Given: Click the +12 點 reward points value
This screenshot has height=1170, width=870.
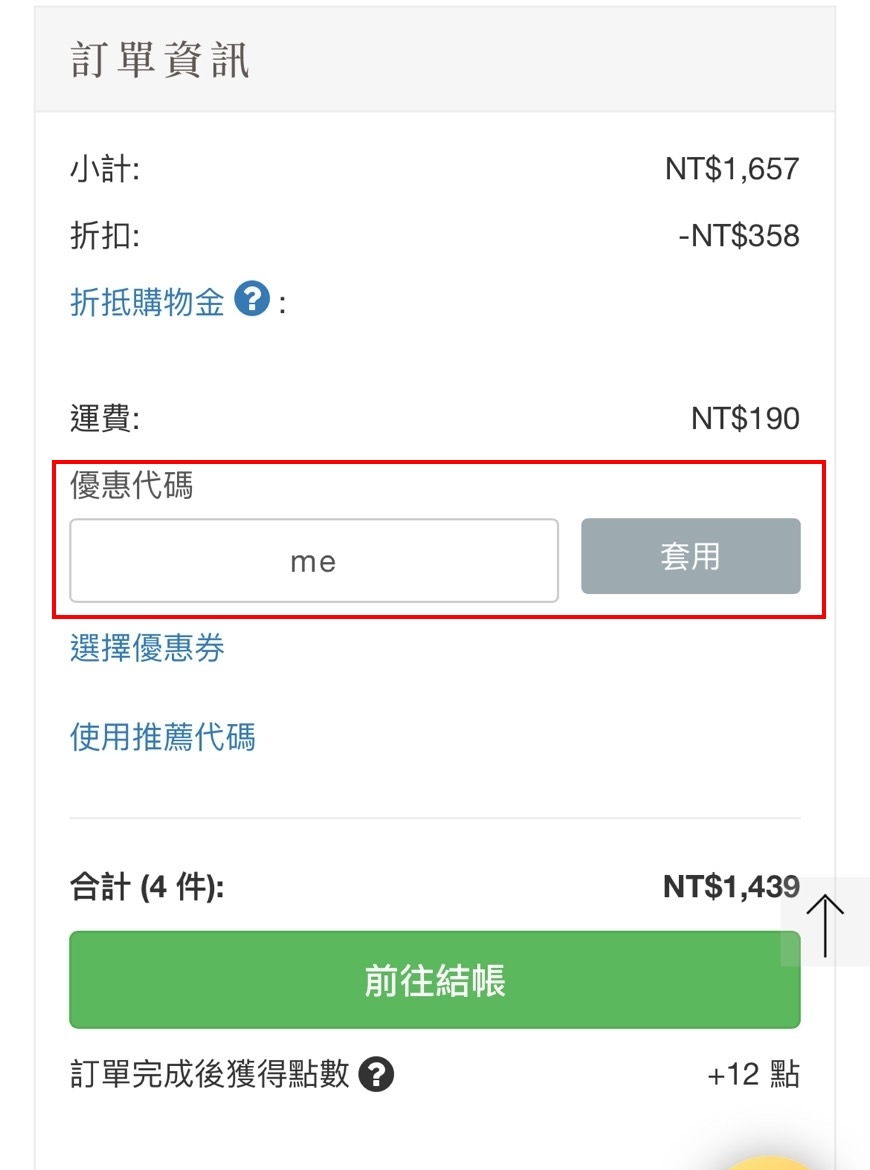Looking at the screenshot, I should click(x=753, y=1075).
